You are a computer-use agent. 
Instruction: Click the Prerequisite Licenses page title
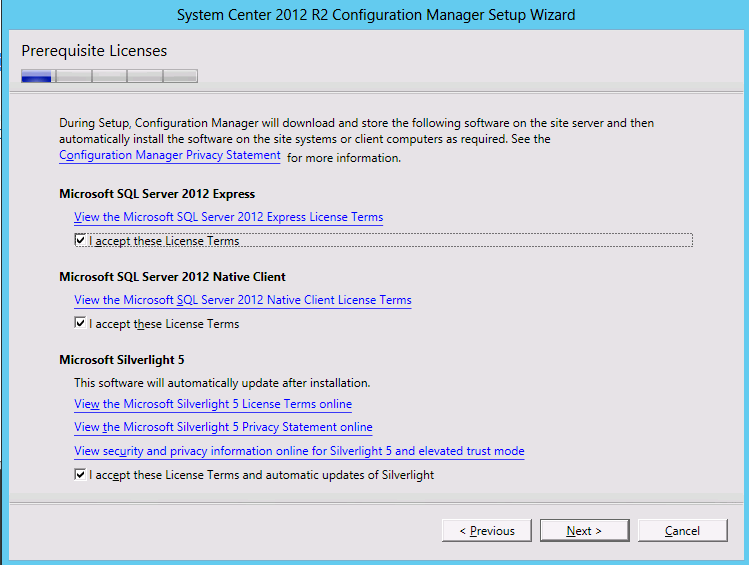point(94,51)
